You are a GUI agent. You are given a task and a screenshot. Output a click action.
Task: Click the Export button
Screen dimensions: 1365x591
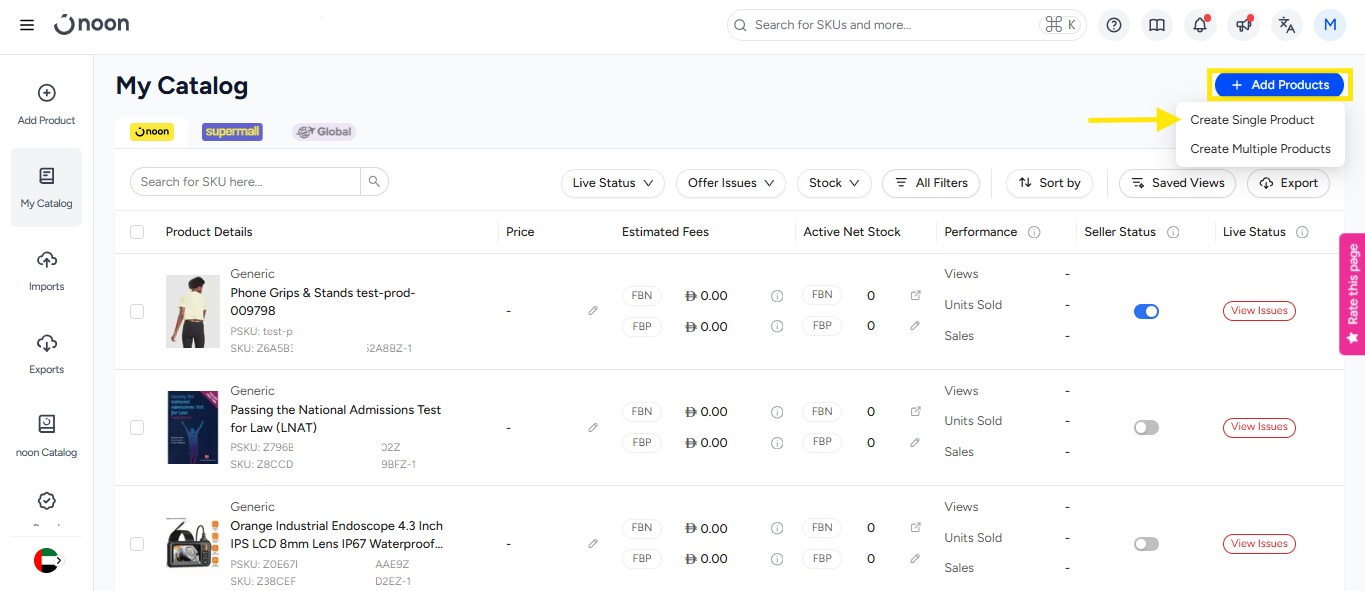pyautogui.click(x=1288, y=183)
